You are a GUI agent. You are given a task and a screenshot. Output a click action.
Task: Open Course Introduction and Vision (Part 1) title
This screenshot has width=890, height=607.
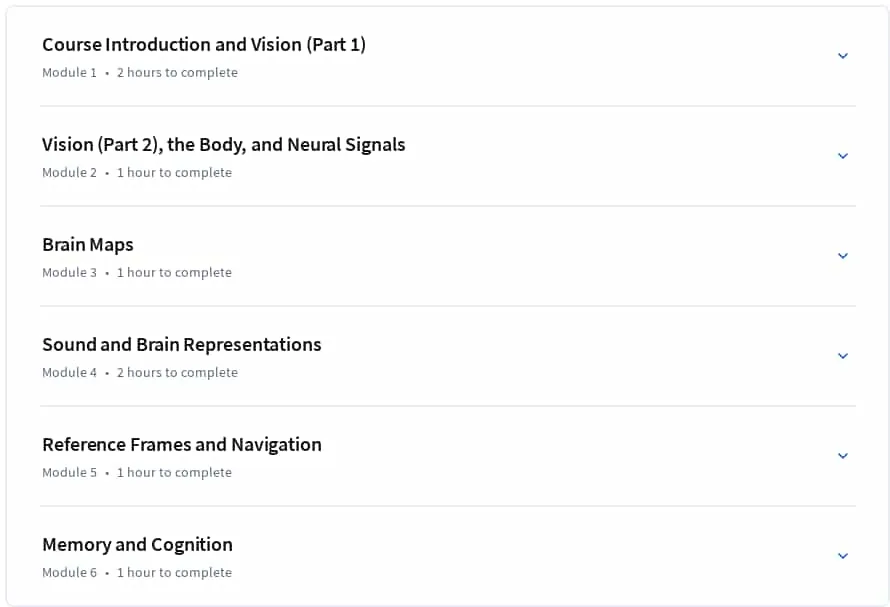click(204, 44)
